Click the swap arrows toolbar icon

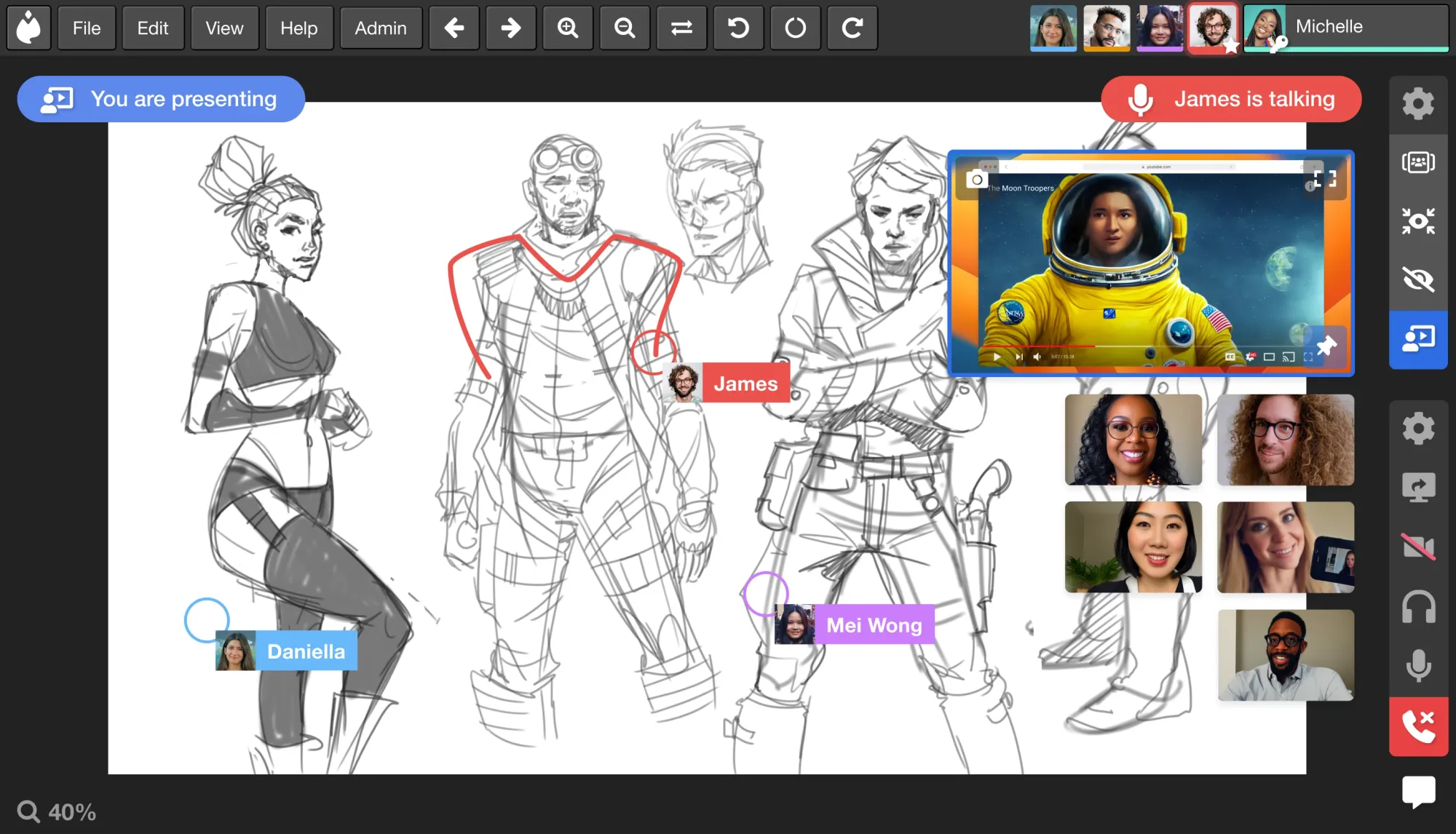pyautogui.click(x=681, y=28)
